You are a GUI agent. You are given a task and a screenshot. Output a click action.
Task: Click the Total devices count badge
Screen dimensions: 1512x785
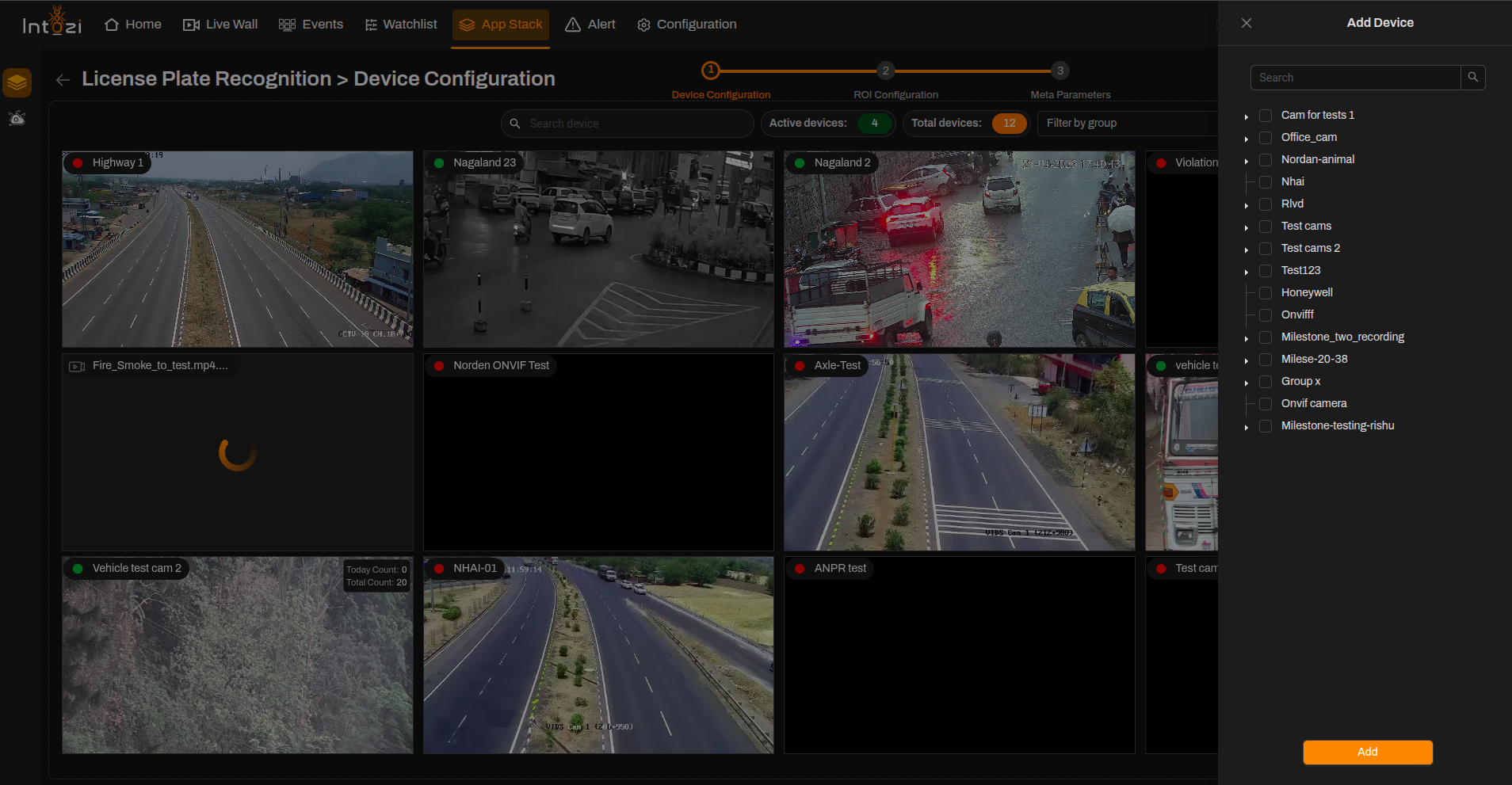click(1010, 123)
